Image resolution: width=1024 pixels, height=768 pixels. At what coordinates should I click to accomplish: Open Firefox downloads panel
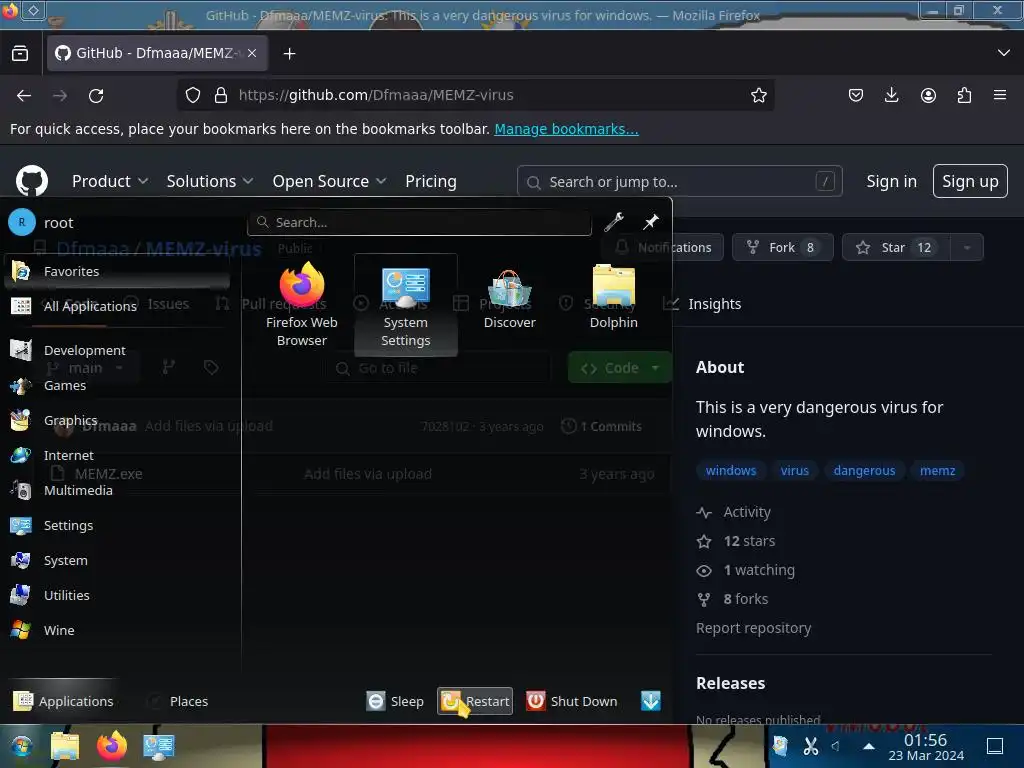pyautogui.click(x=891, y=95)
